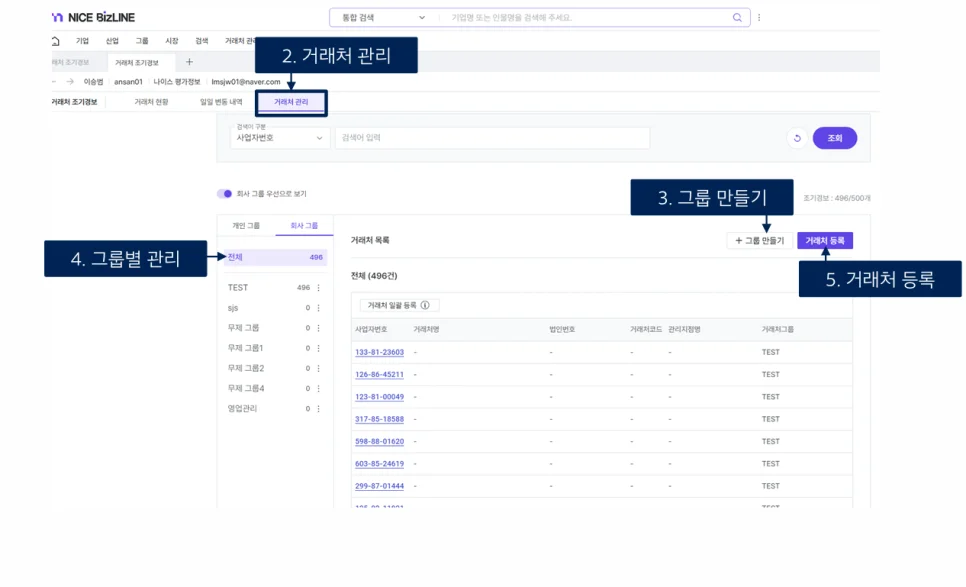The image size is (966, 587).
Task: Click the 조회 search button
Action: 834,139
